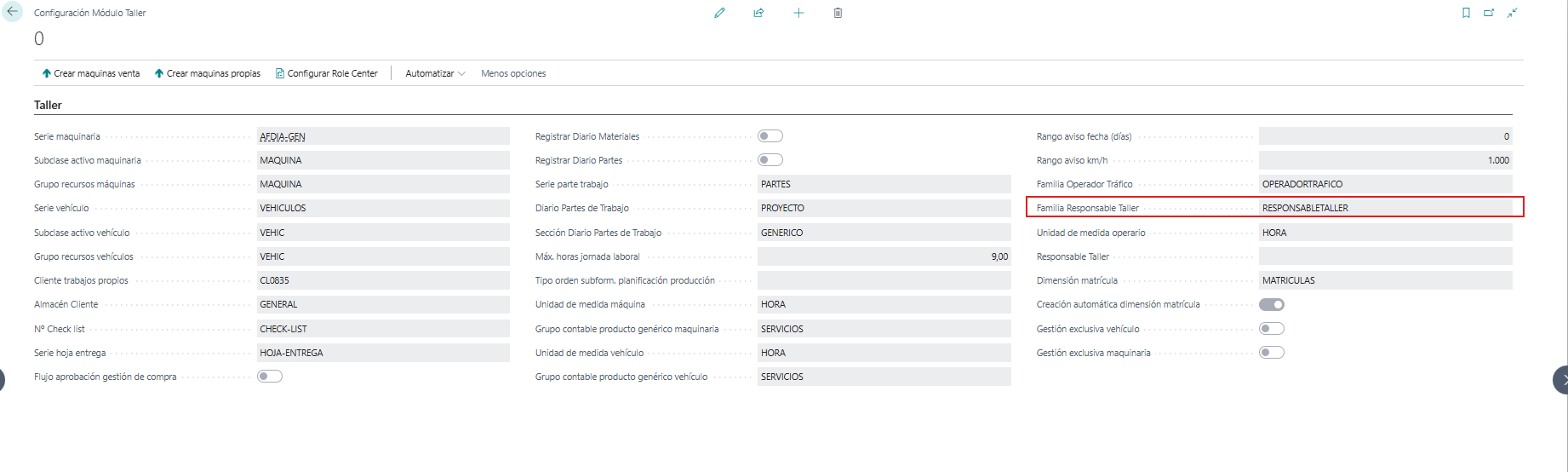Click the plus new record icon
1568x472 pixels.
coord(798,13)
